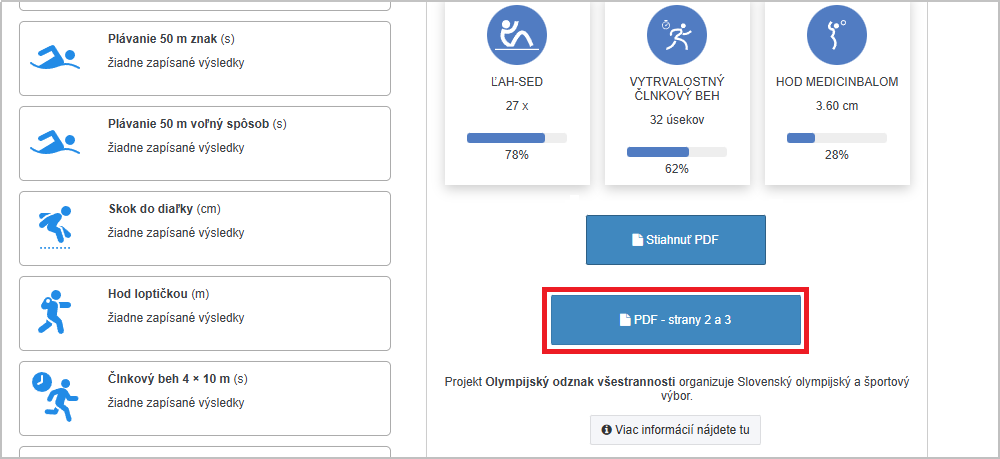Viewport: 1000px width, 459px height.
Task: Select Člnkový beh 4 × 10 m entry
Action: [x=205, y=398]
